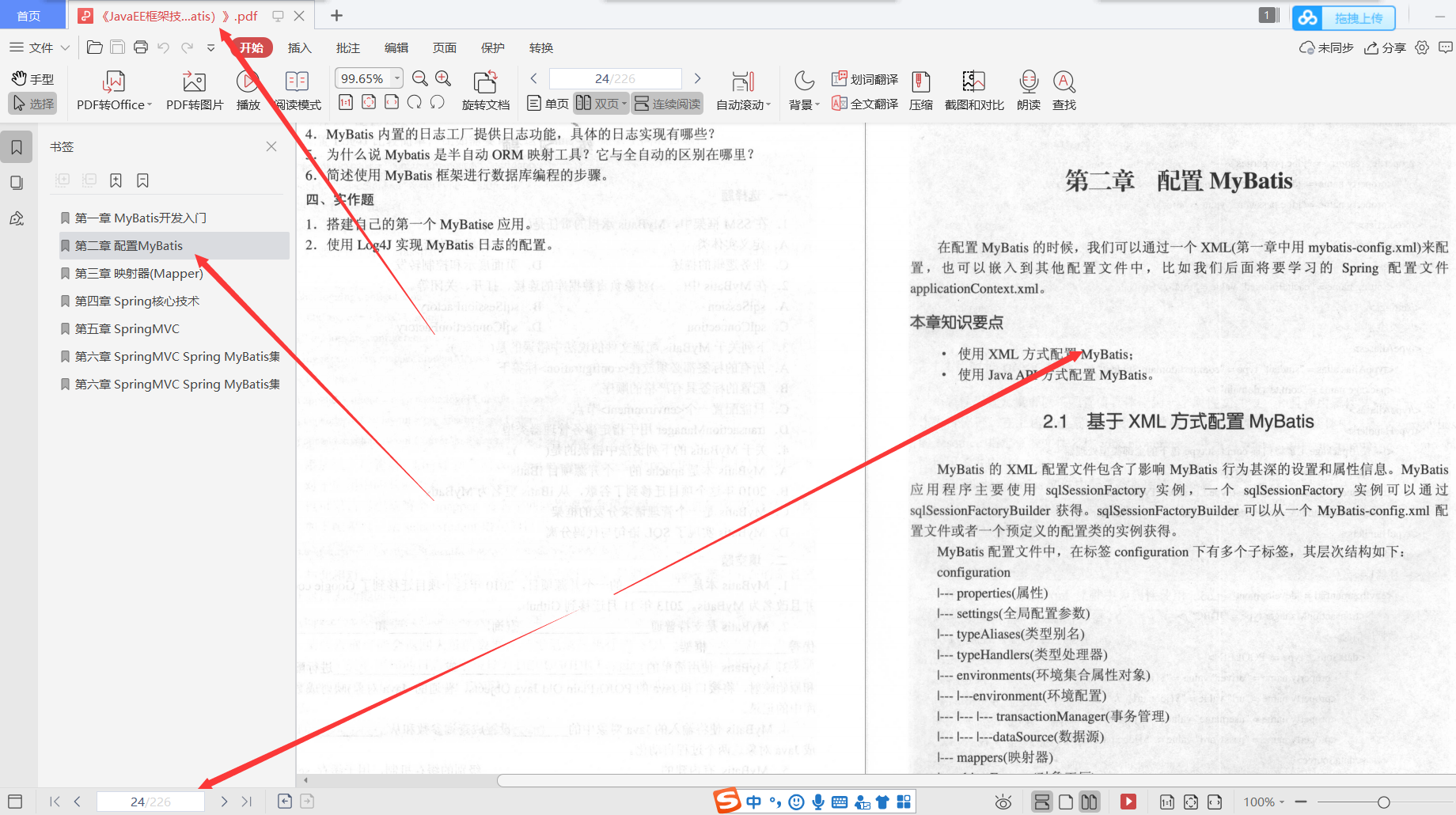The width and height of the screenshot is (1456, 815).
Task: Click the feedback message icon at top right
Action: pyautogui.click(x=1446, y=47)
